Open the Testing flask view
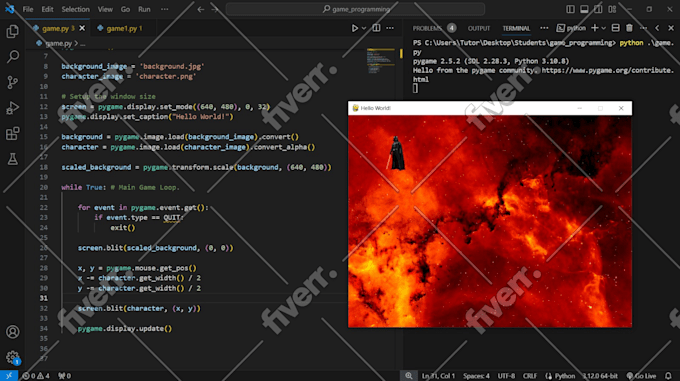 [x=13, y=159]
